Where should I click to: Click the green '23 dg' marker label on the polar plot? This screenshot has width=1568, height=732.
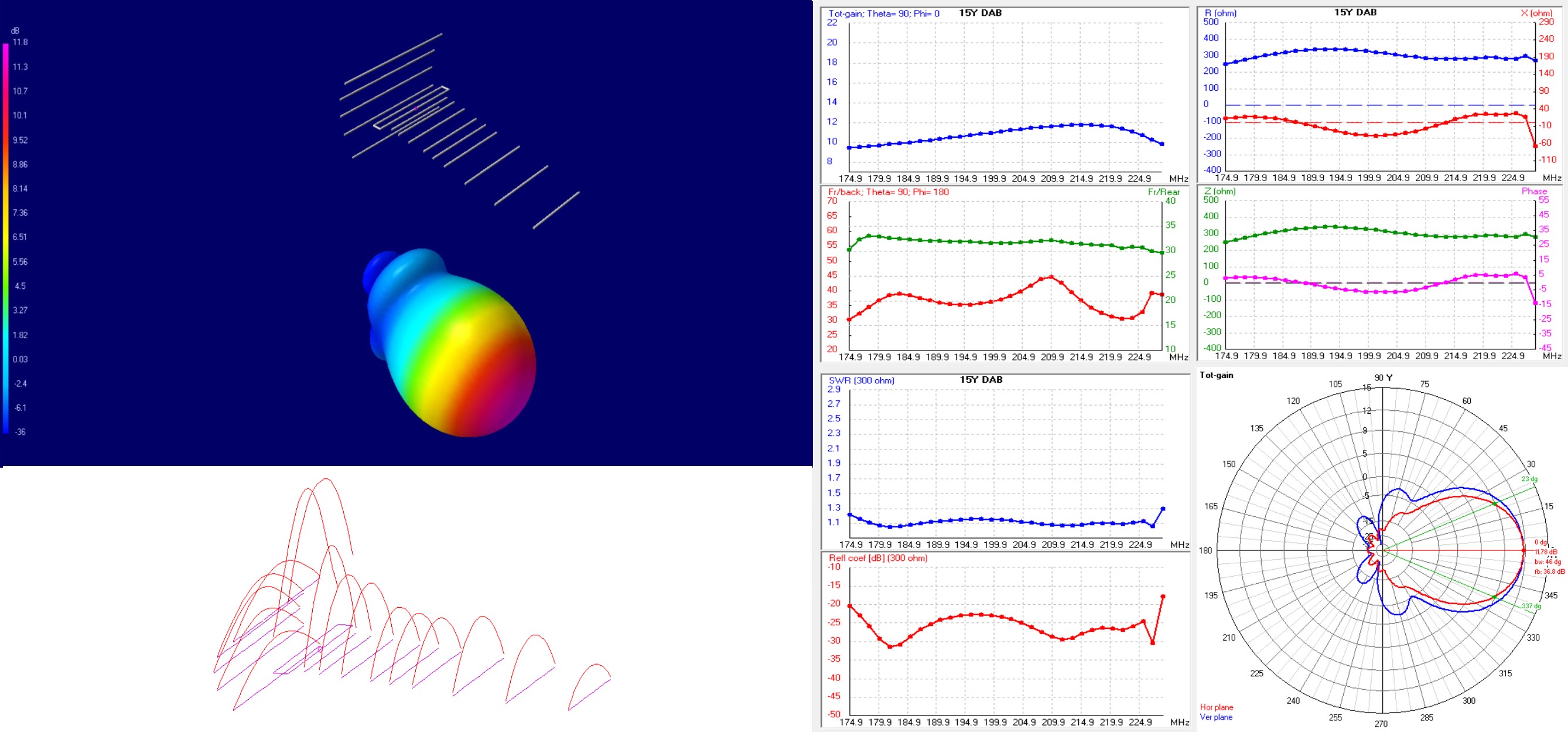tap(1529, 479)
